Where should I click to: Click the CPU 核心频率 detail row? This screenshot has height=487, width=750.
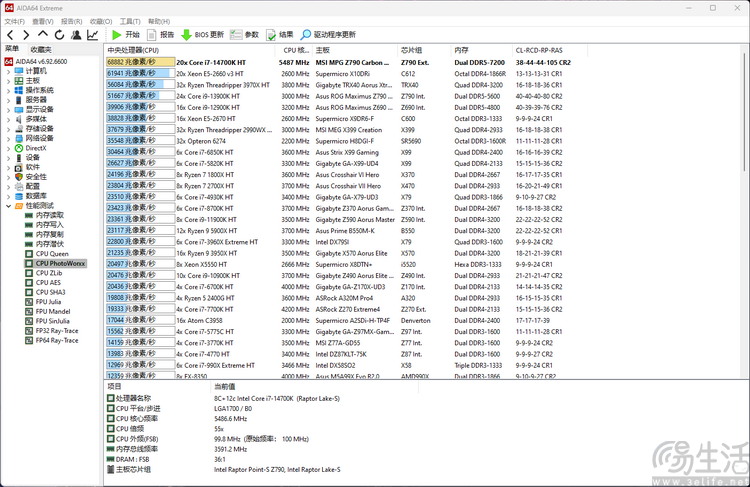pos(261,419)
